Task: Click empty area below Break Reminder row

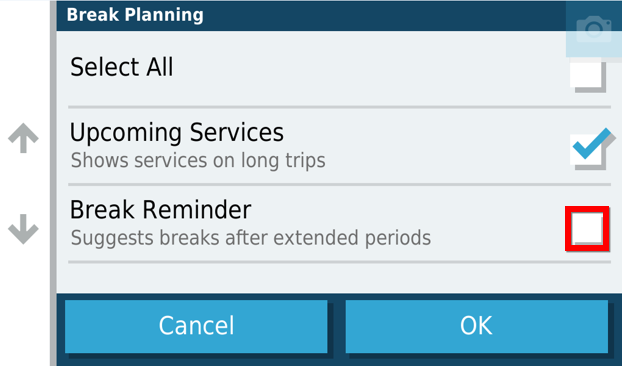Action: [x=339, y=279]
